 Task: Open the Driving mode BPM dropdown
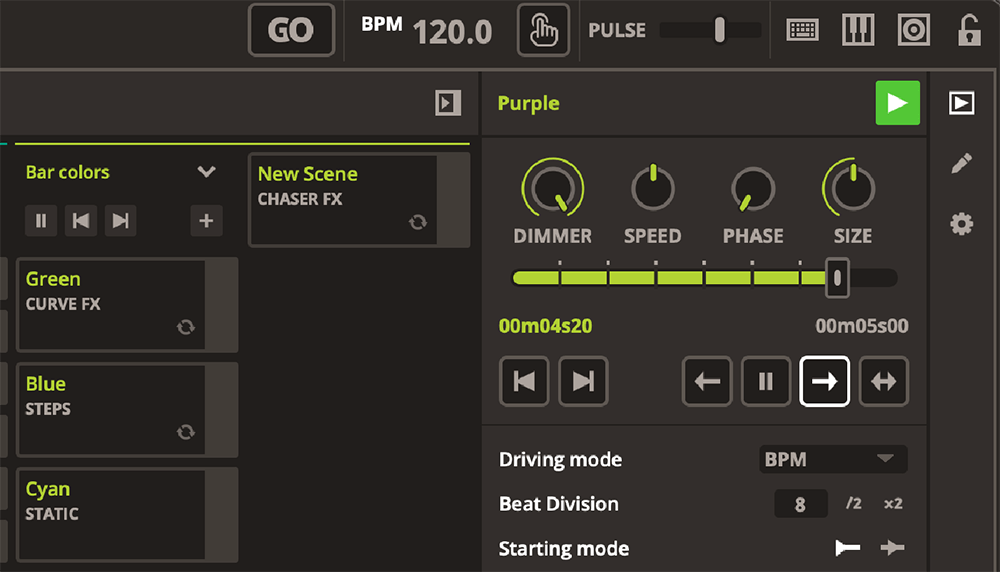click(x=833, y=459)
